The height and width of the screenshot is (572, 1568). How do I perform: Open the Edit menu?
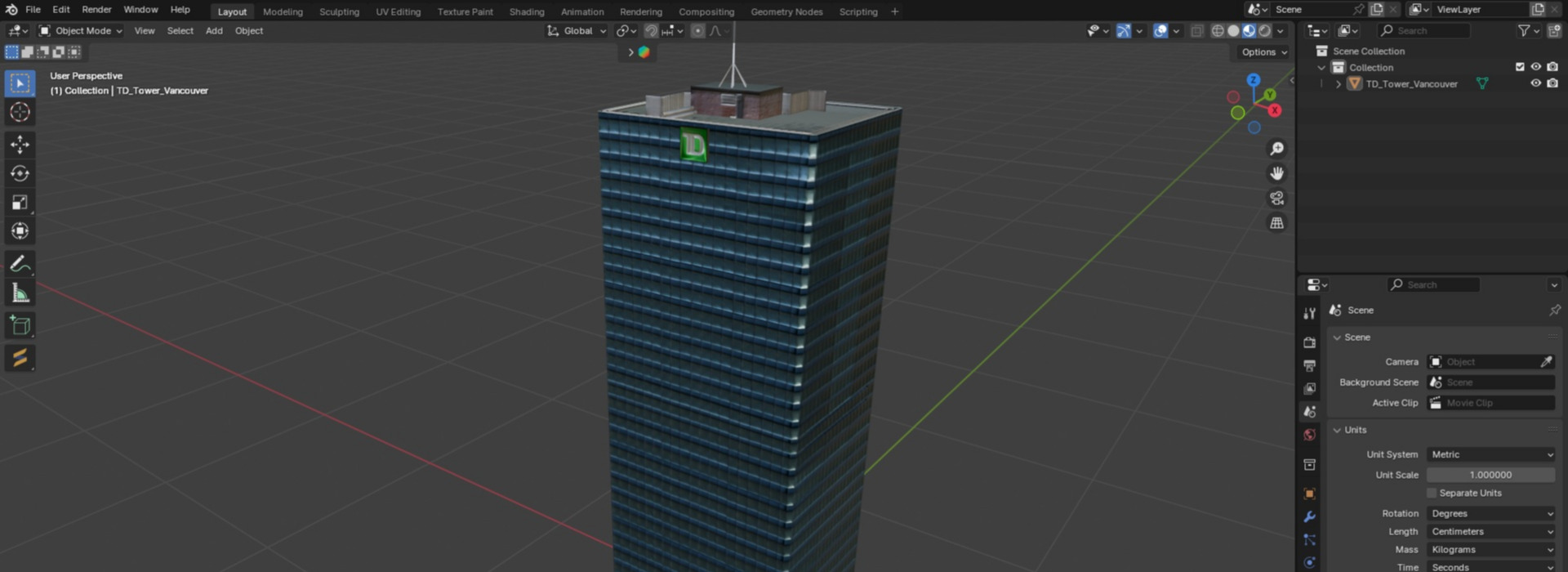[x=61, y=10]
